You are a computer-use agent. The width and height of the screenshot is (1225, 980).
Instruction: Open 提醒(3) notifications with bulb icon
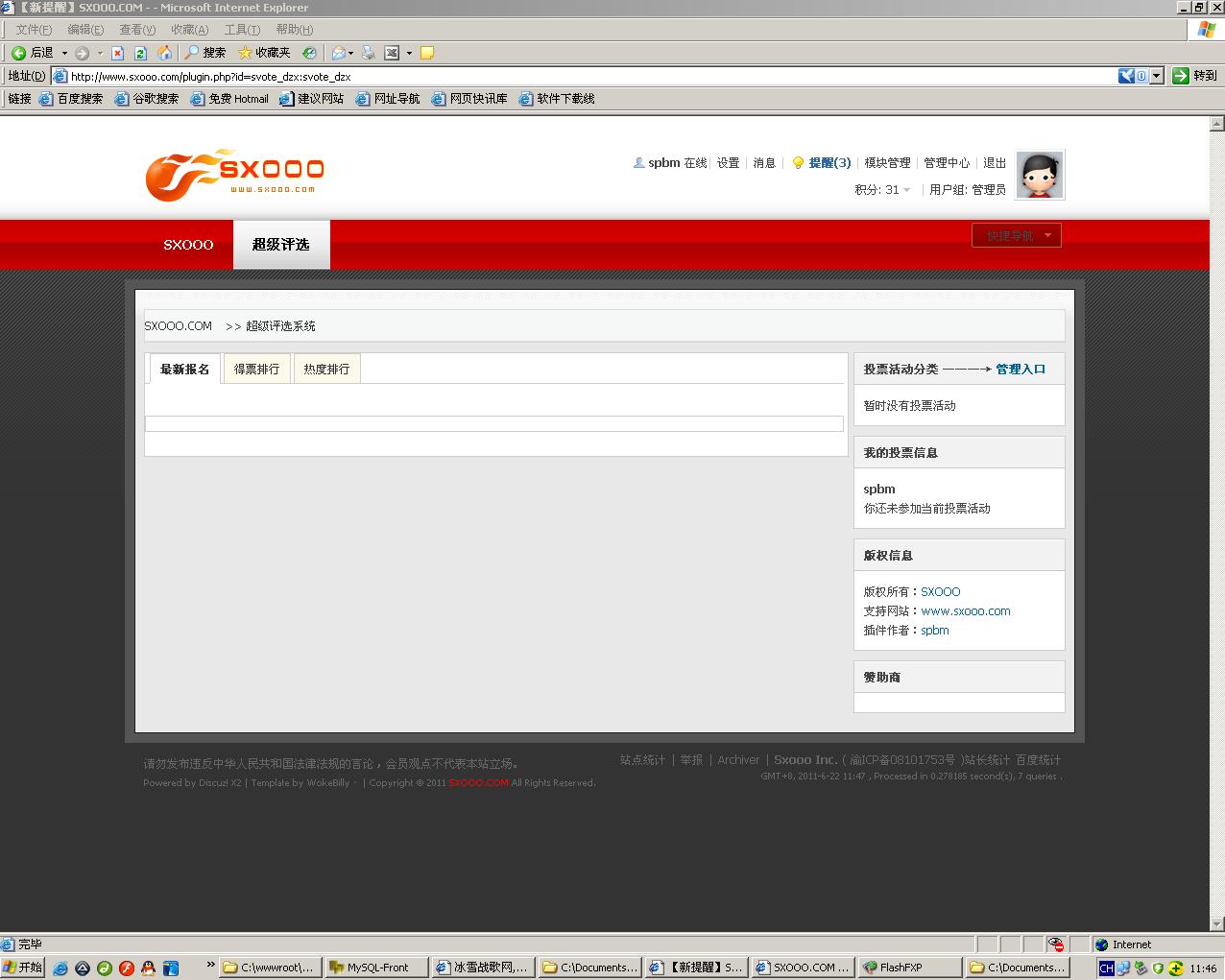coord(821,162)
